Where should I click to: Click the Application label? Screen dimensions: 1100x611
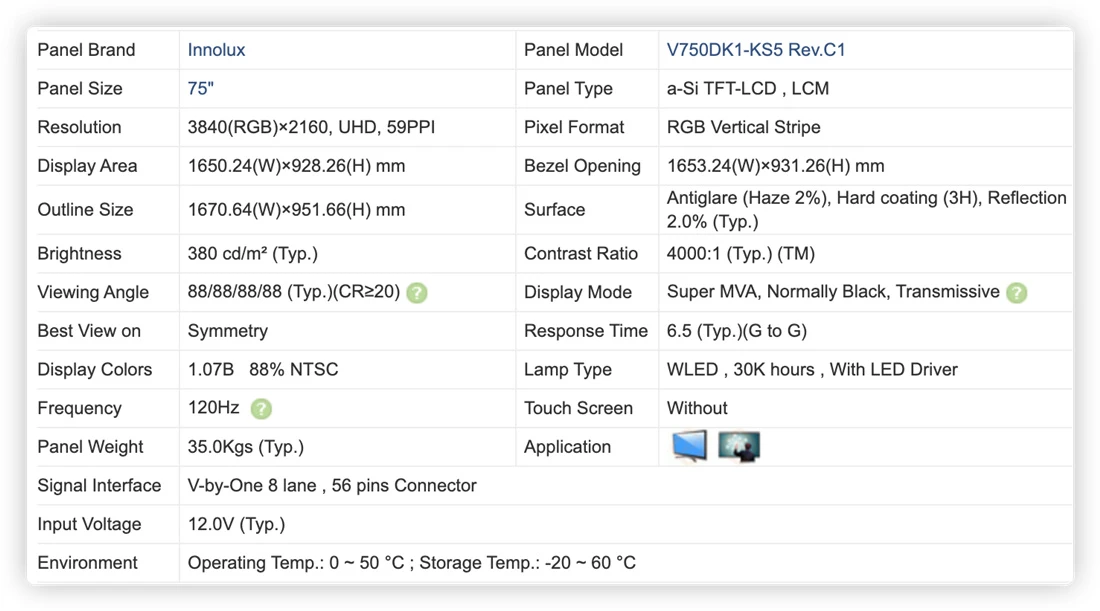pos(567,447)
